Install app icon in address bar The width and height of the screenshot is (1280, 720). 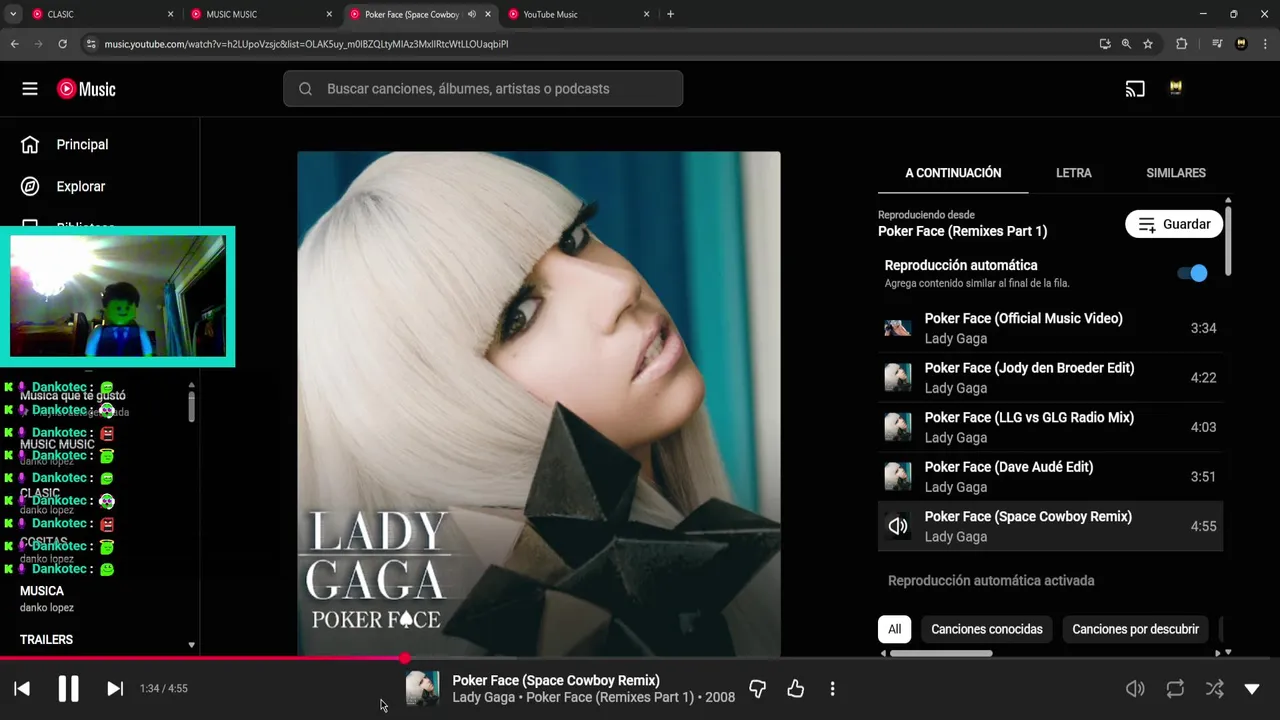[x=1104, y=44]
